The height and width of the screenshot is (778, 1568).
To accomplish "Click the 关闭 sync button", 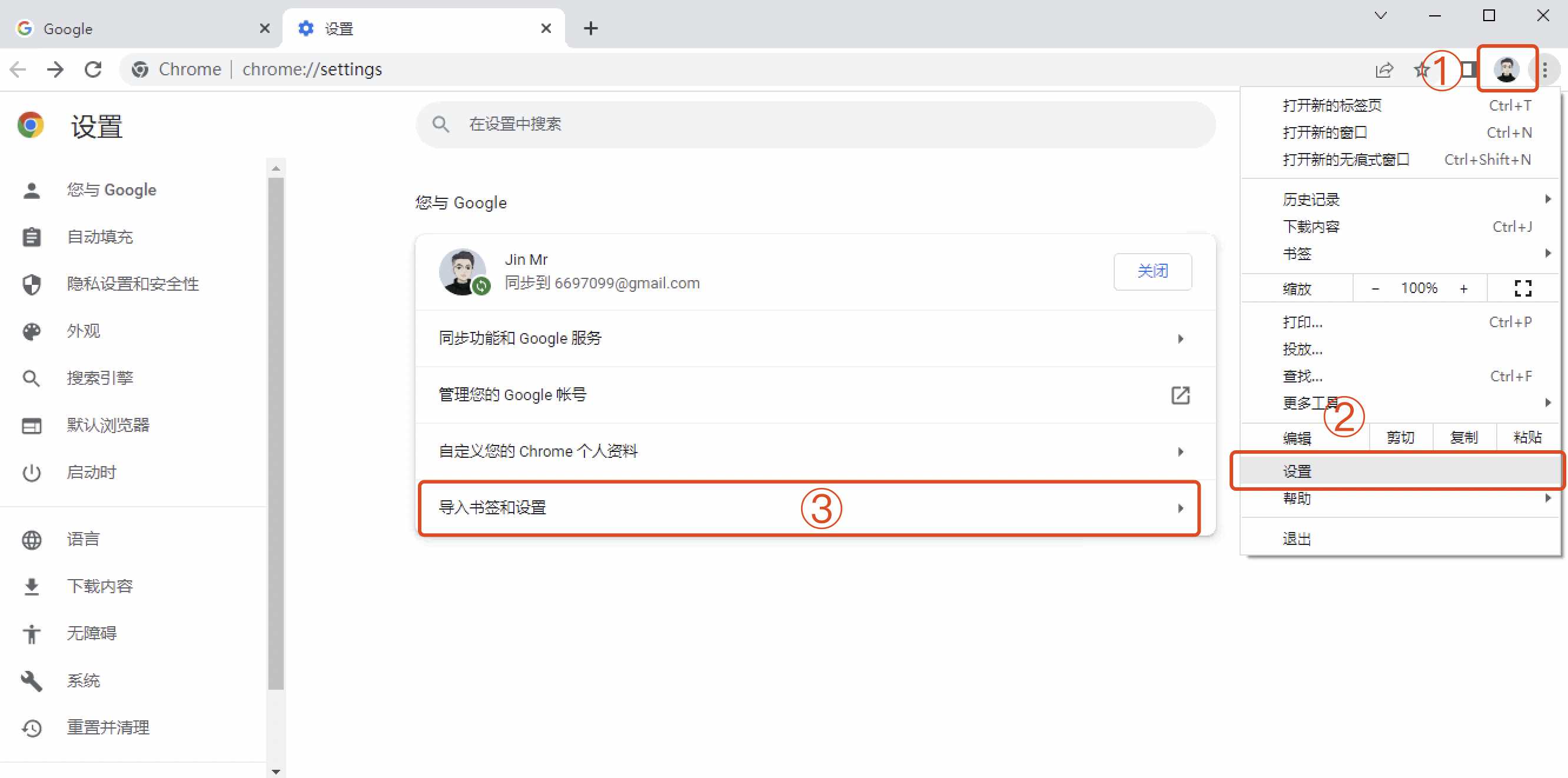I will [x=1152, y=271].
